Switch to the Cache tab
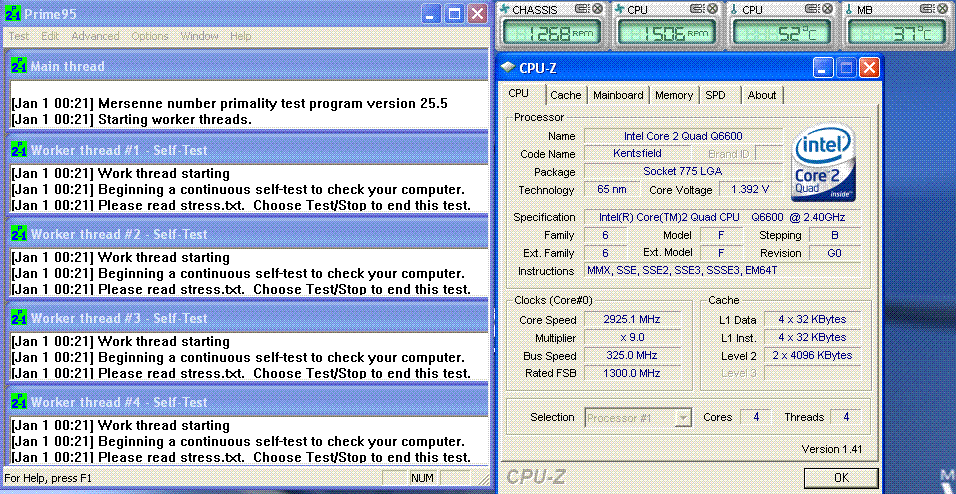The width and height of the screenshot is (956, 494). point(566,95)
